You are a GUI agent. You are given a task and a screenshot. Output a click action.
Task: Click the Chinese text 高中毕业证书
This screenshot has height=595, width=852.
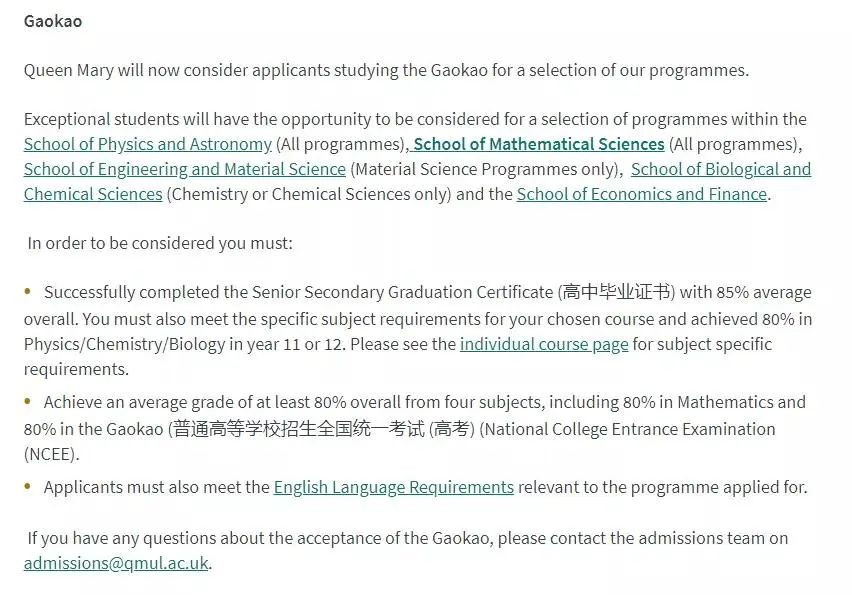616,292
